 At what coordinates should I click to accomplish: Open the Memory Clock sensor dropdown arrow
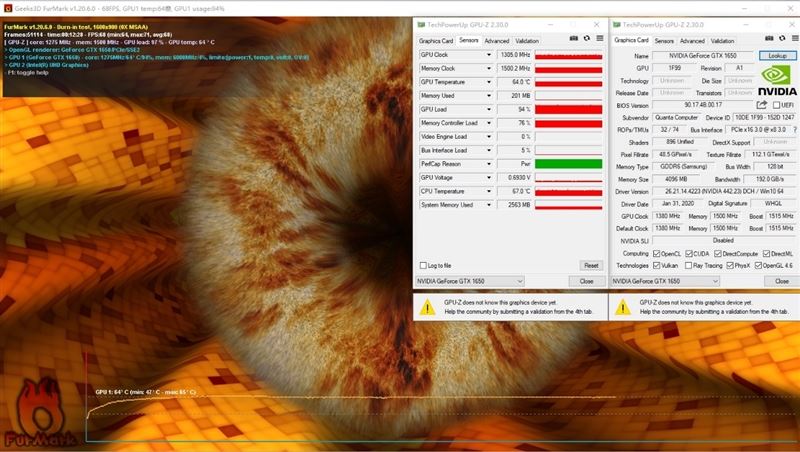489,68
